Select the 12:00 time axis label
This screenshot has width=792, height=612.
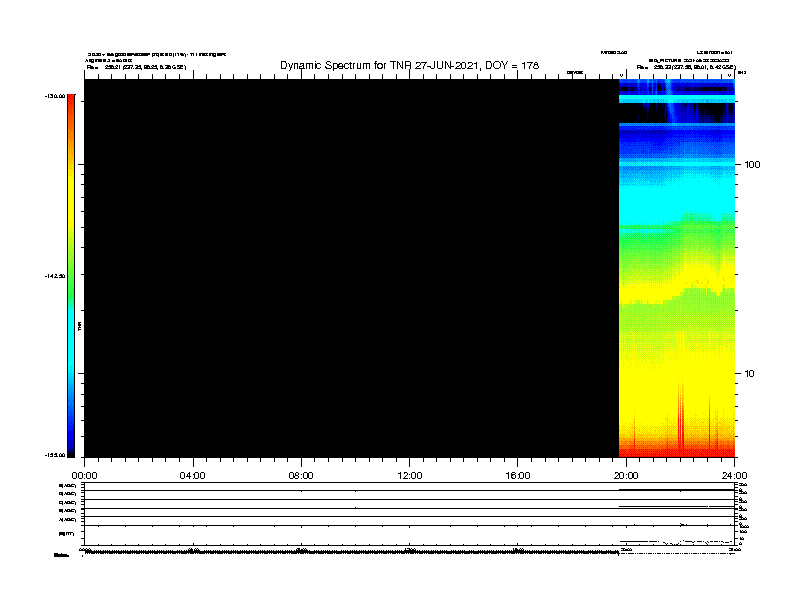pos(410,476)
